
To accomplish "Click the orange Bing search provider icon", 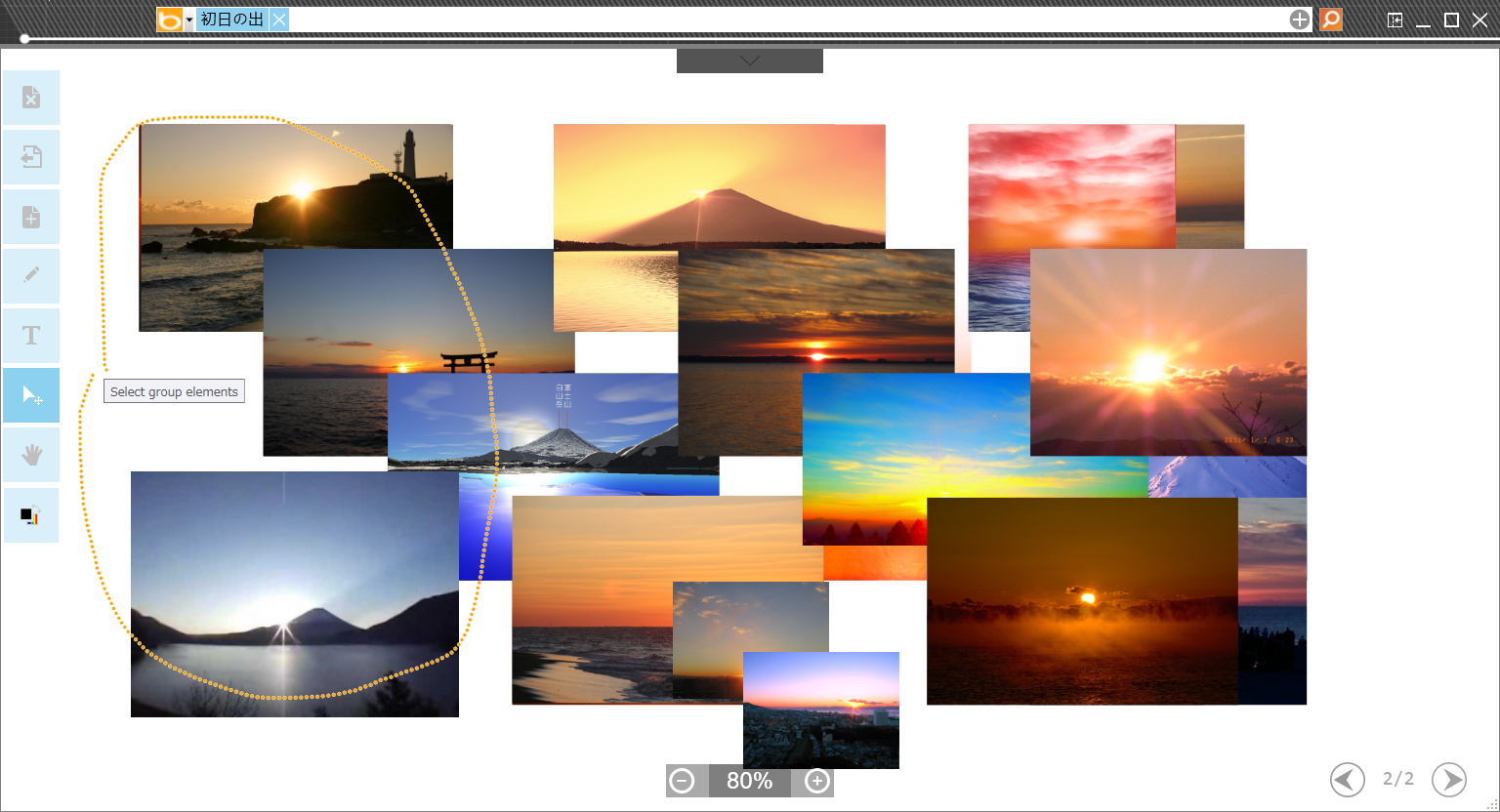I will 170,20.
